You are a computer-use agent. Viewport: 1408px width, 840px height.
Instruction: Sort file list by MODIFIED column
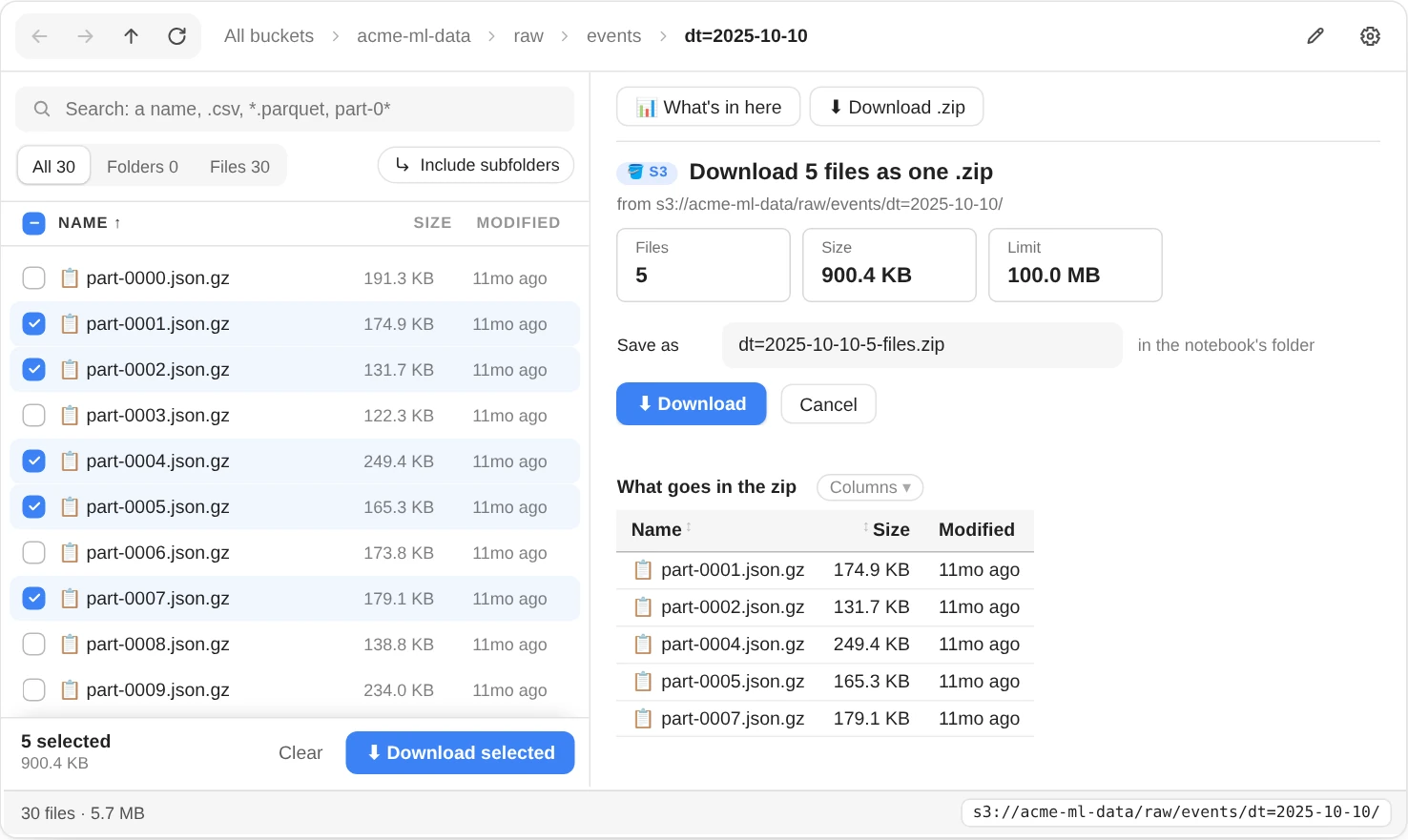[x=518, y=223]
